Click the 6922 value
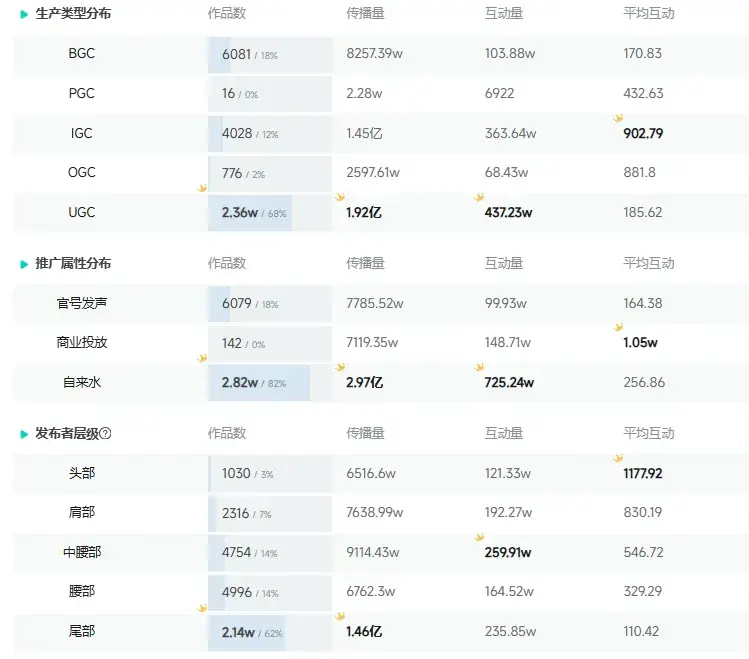749x659 pixels. pos(500,93)
